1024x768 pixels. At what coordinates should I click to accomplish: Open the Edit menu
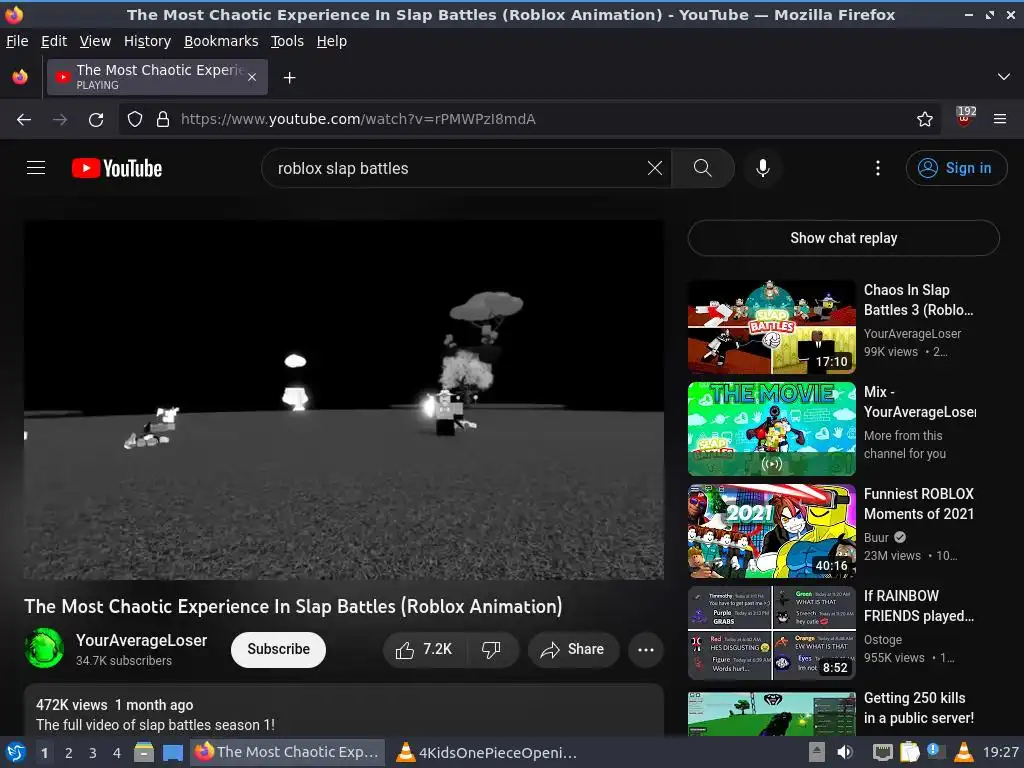54,41
